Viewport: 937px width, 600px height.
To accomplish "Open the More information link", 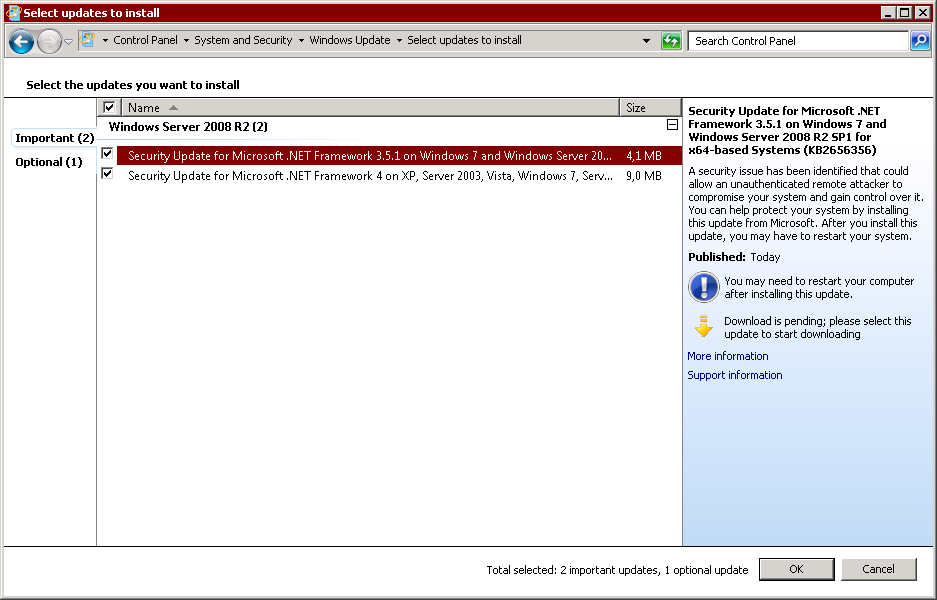I will 727,356.
